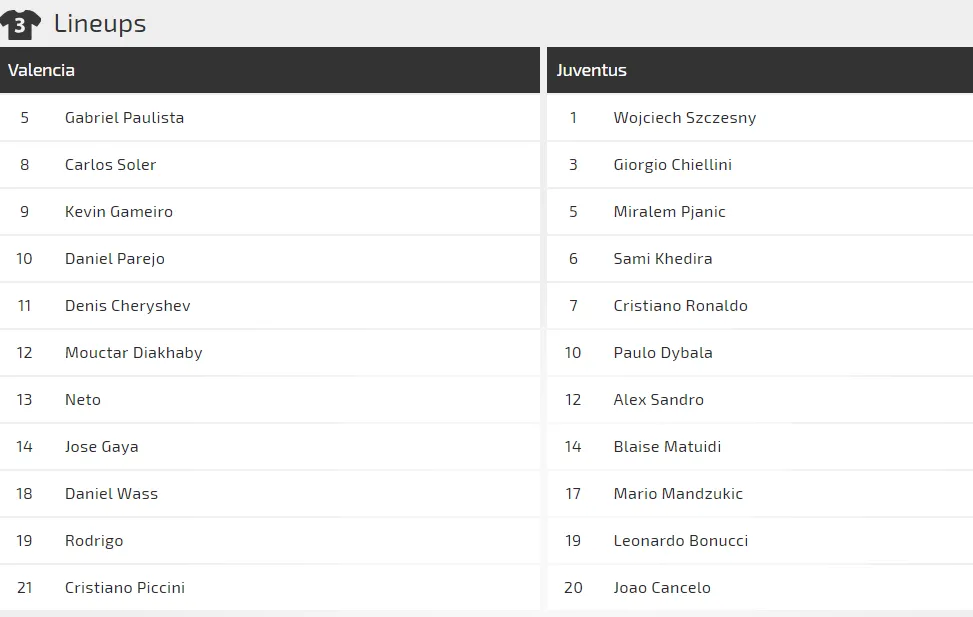Select Daniel Parejo in Valencia lineup
Screen dimensions: 973x617
114,258
